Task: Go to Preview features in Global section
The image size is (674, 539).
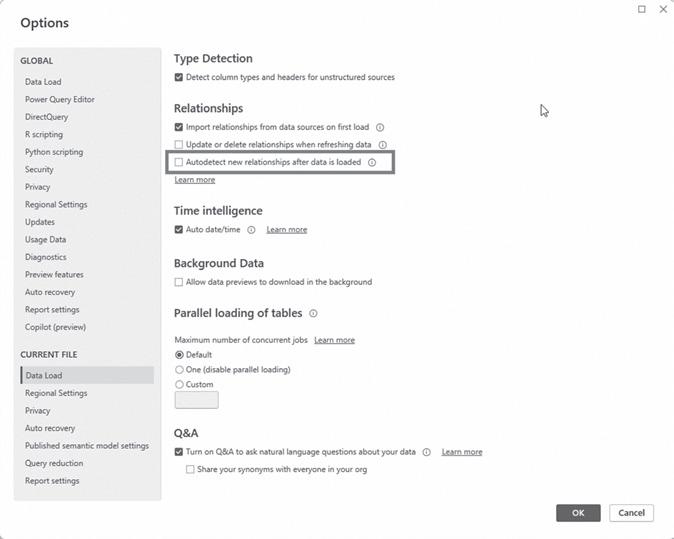Action: [x=54, y=274]
